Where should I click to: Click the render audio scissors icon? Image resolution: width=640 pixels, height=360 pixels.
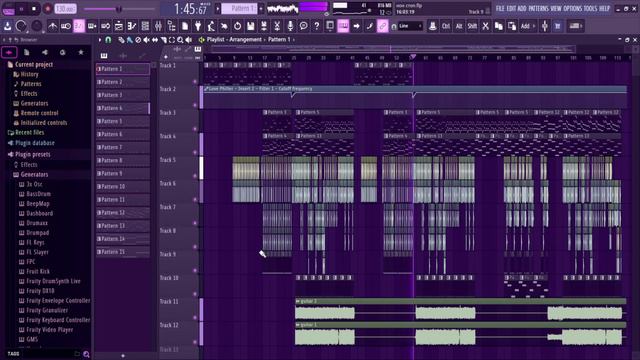pos(277,26)
